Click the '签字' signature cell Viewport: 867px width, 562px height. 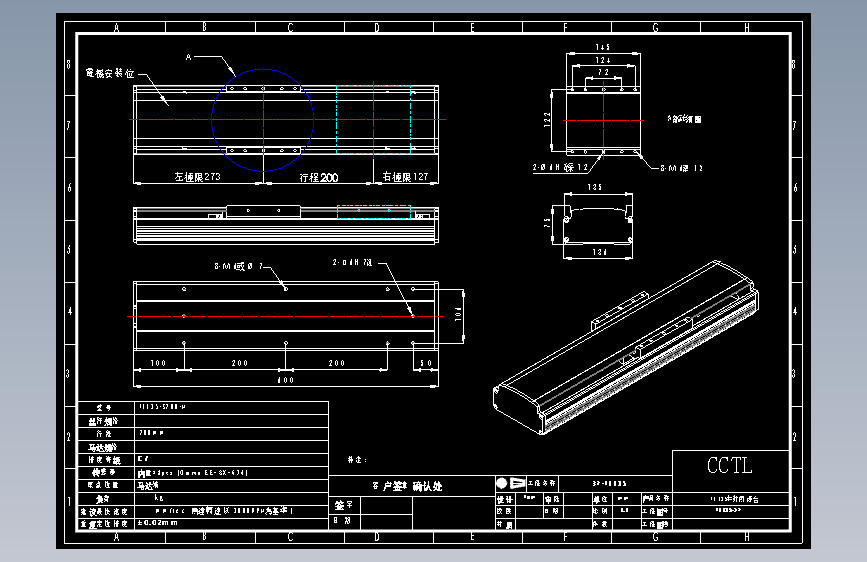tap(343, 505)
